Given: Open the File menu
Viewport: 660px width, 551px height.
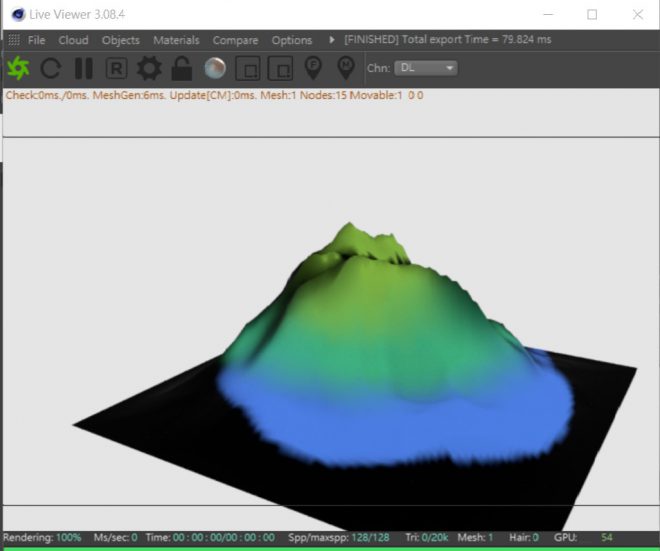Looking at the screenshot, I should 36,40.
